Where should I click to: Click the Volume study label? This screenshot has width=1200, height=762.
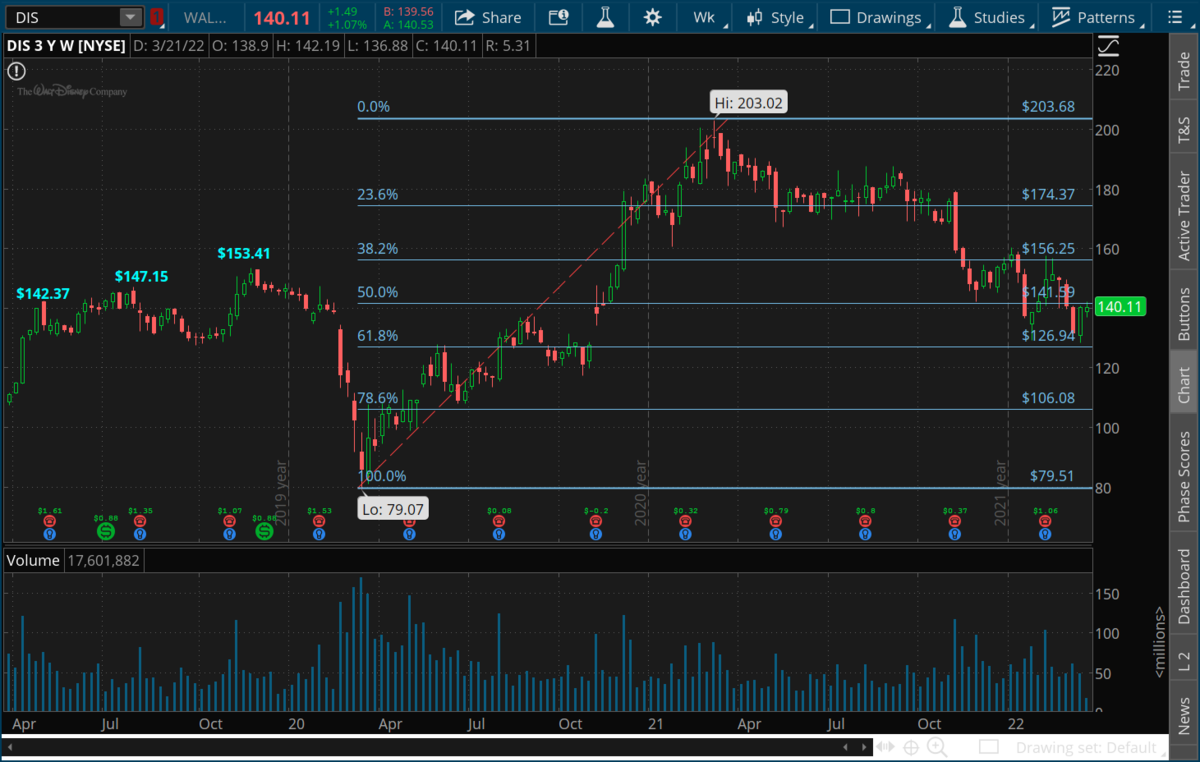(x=34, y=561)
